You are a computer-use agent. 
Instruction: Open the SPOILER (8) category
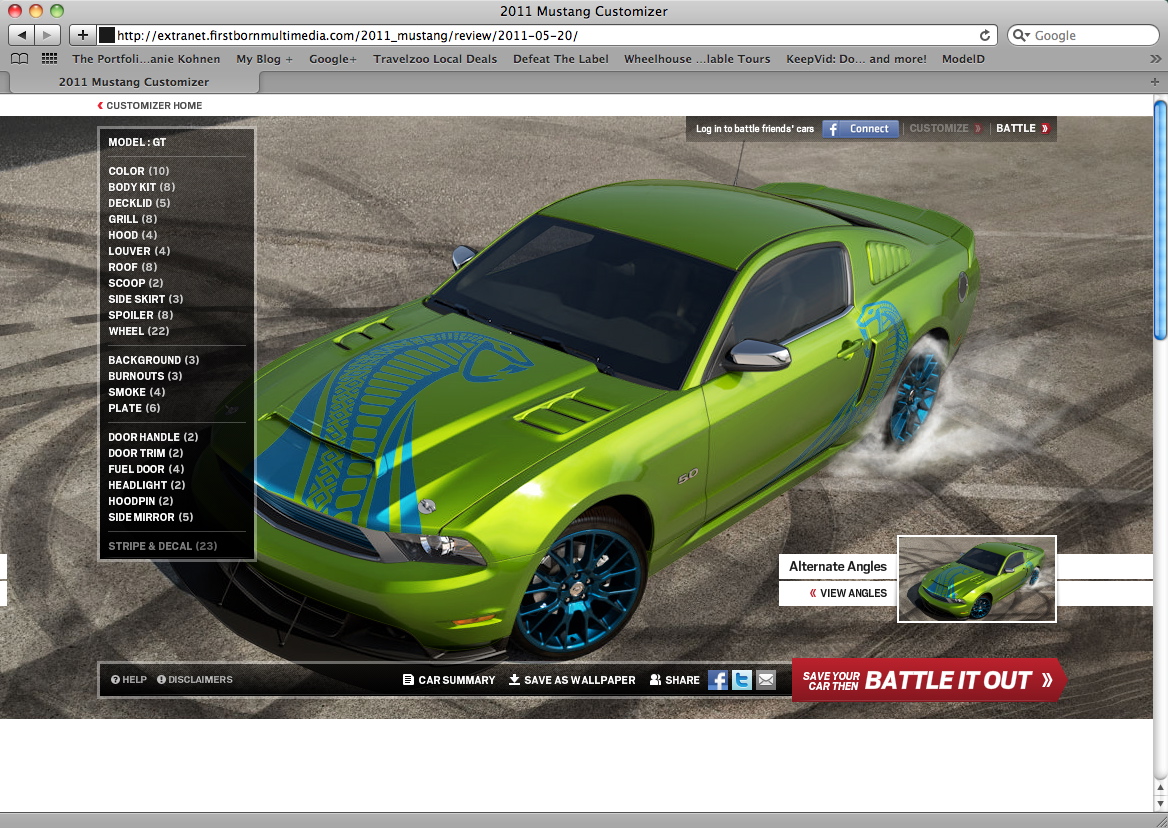pyautogui.click(x=140, y=315)
